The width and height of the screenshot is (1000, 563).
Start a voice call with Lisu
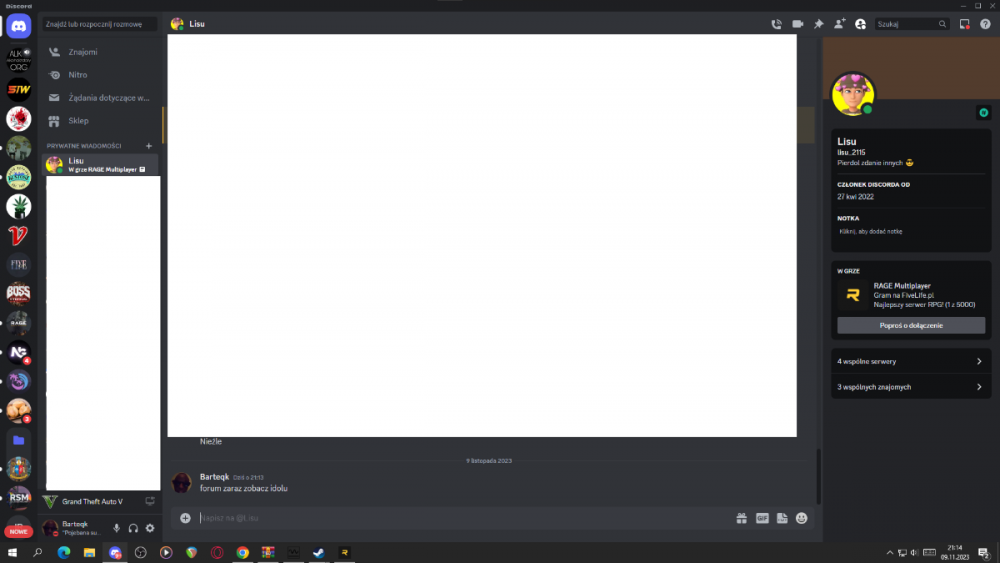776,24
